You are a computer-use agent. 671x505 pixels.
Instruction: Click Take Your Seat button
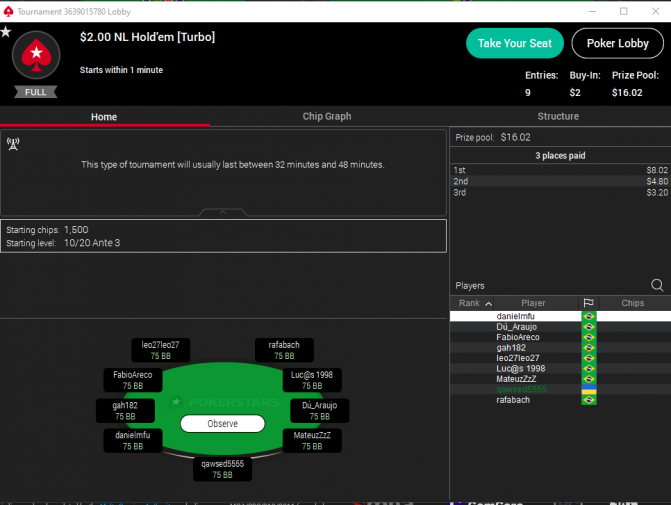(515, 43)
